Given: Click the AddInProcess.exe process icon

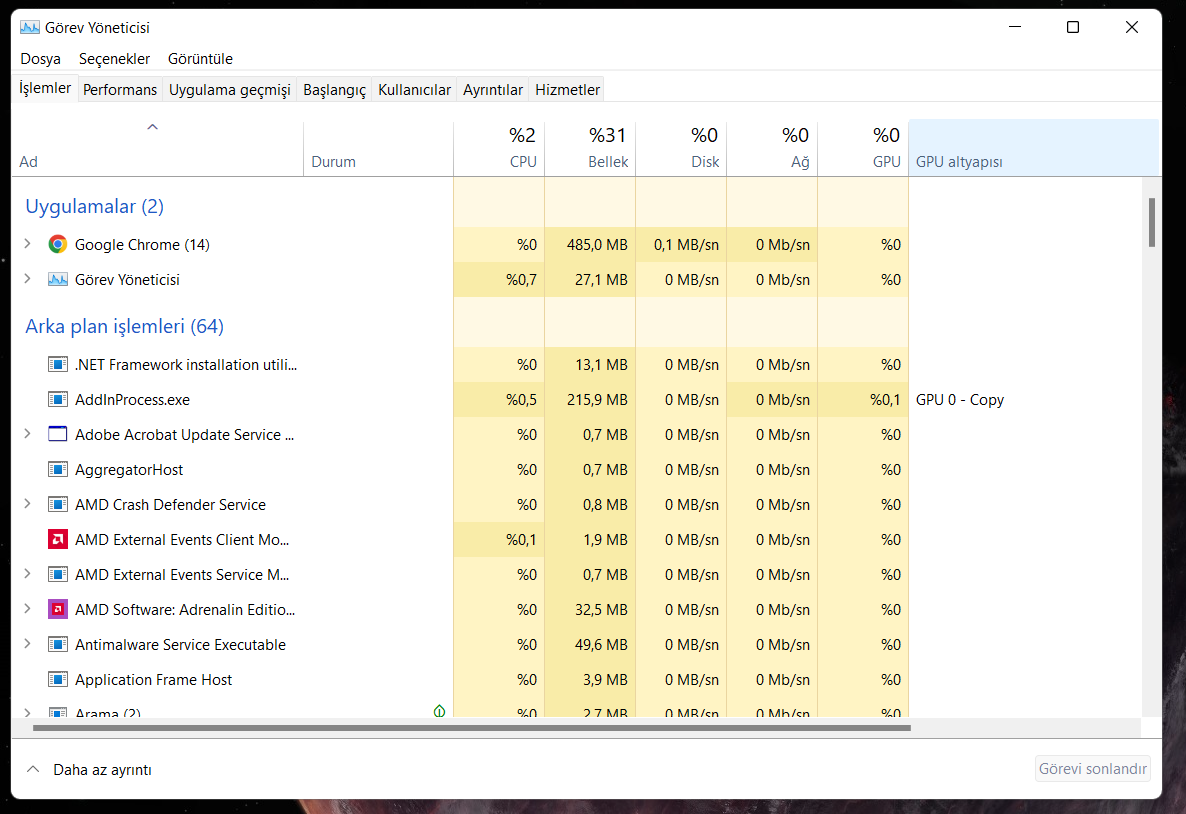Looking at the screenshot, I should pyautogui.click(x=58, y=399).
